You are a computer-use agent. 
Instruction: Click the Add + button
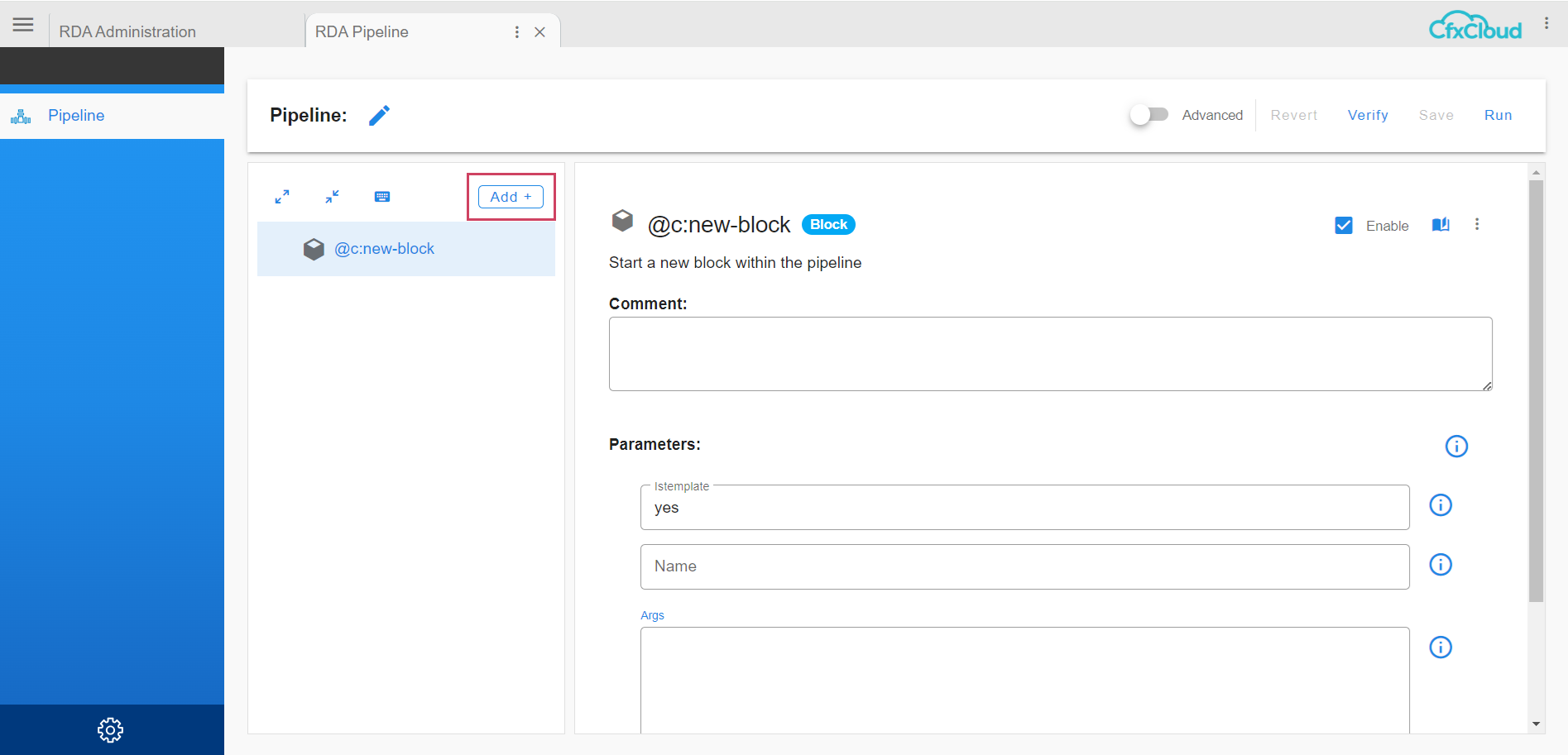tap(510, 197)
